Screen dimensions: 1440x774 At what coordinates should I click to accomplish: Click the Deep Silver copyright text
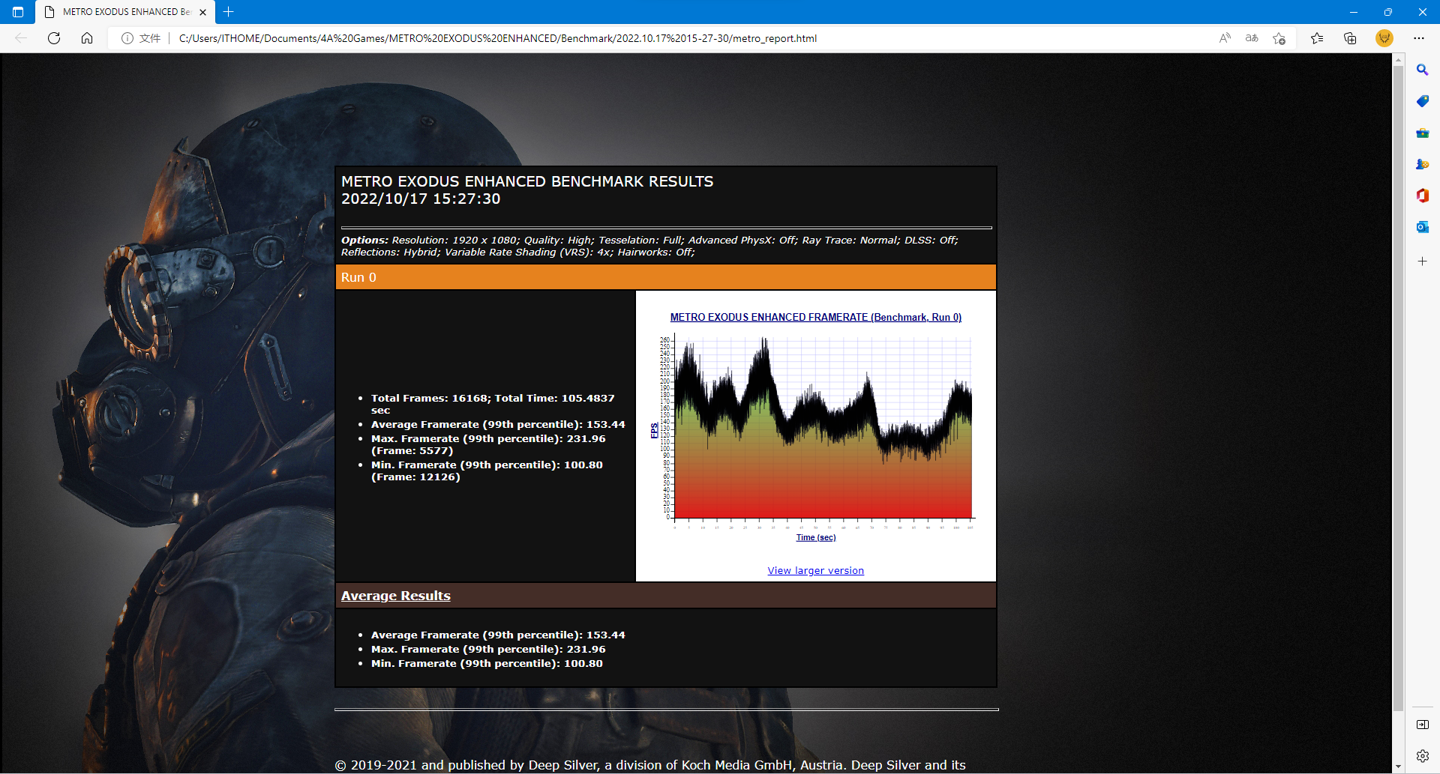tap(650, 765)
